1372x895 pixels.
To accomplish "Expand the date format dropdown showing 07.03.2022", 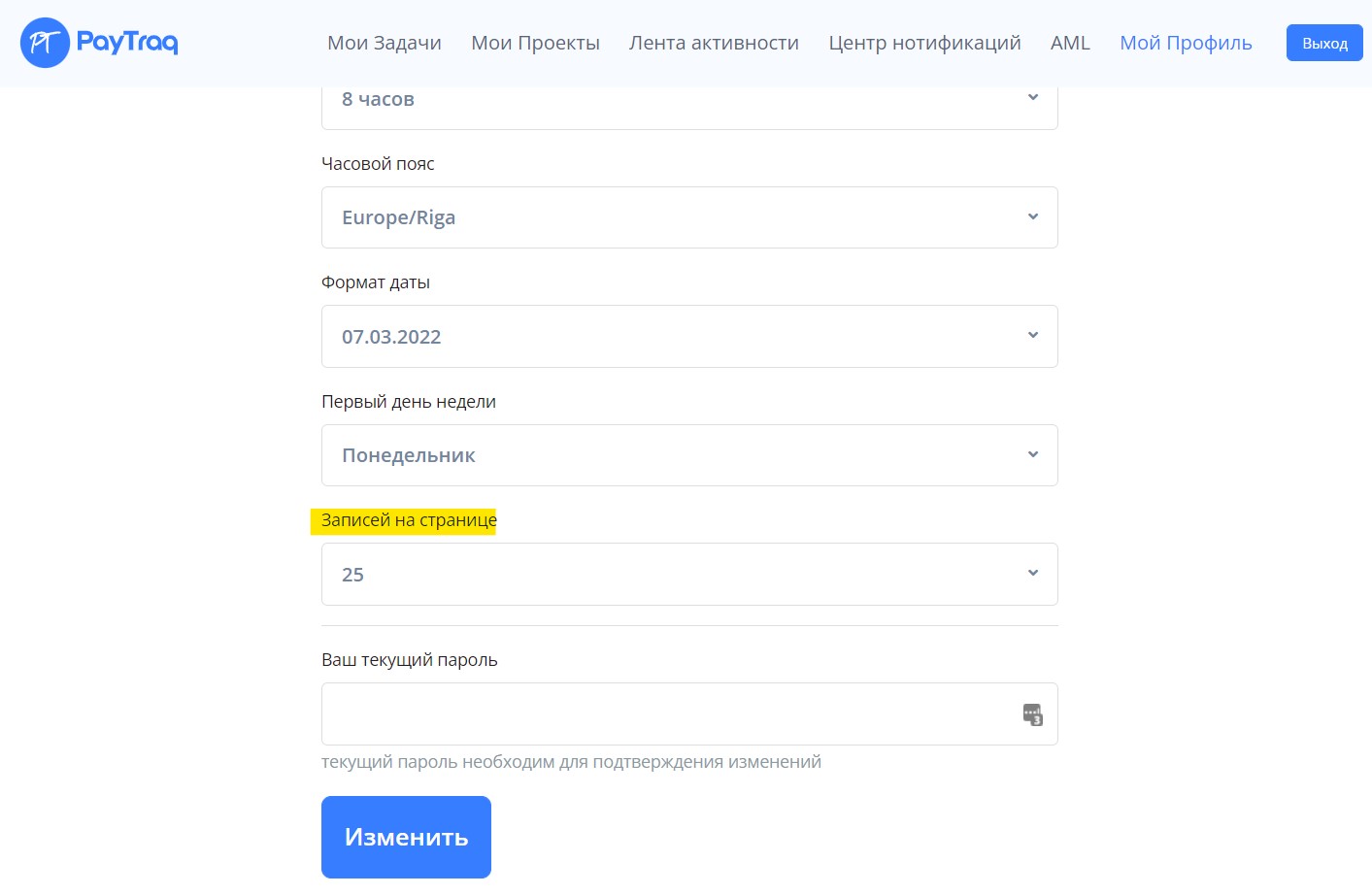I will 689,337.
